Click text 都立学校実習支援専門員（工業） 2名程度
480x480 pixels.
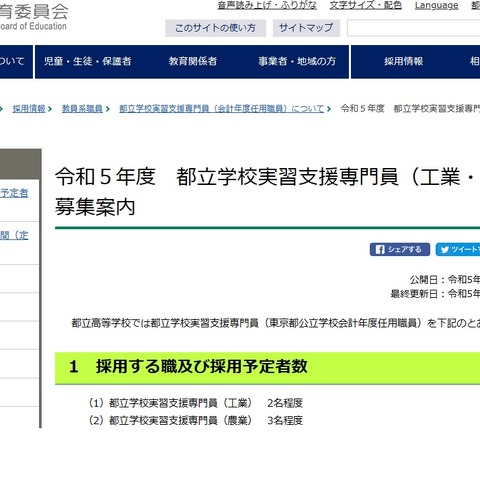[196, 403]
